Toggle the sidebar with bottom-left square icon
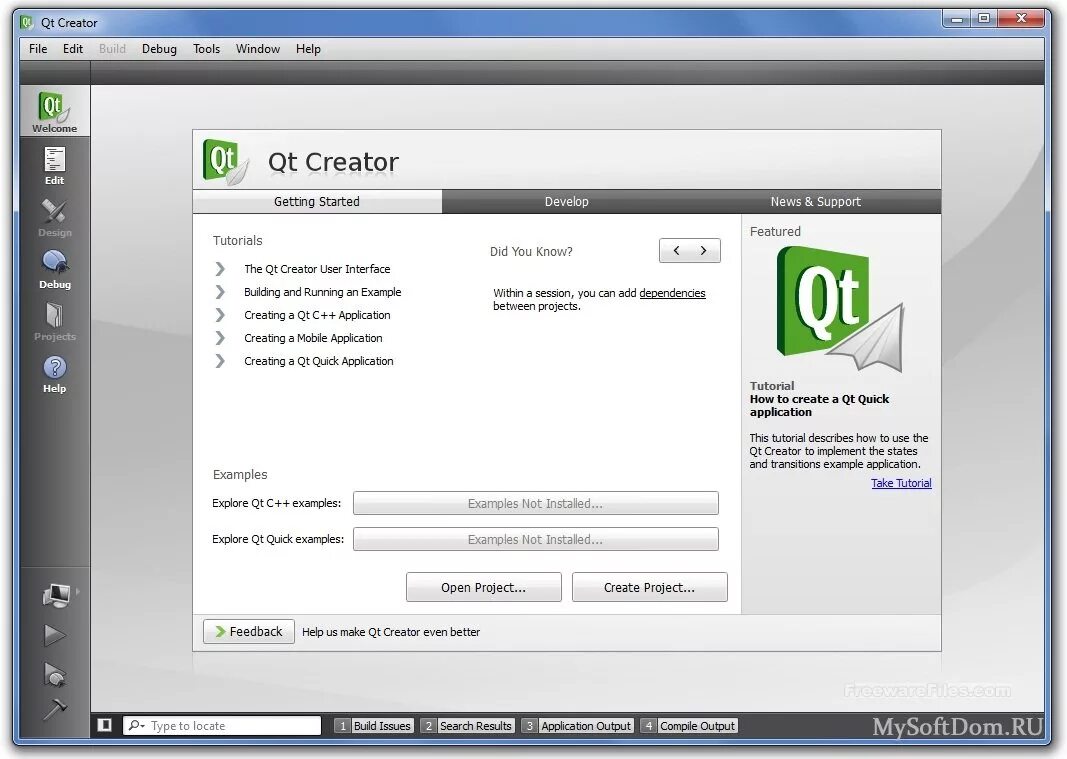Image resolution: width=1067 pixels, height=759 pixels. tap(105, 725)
